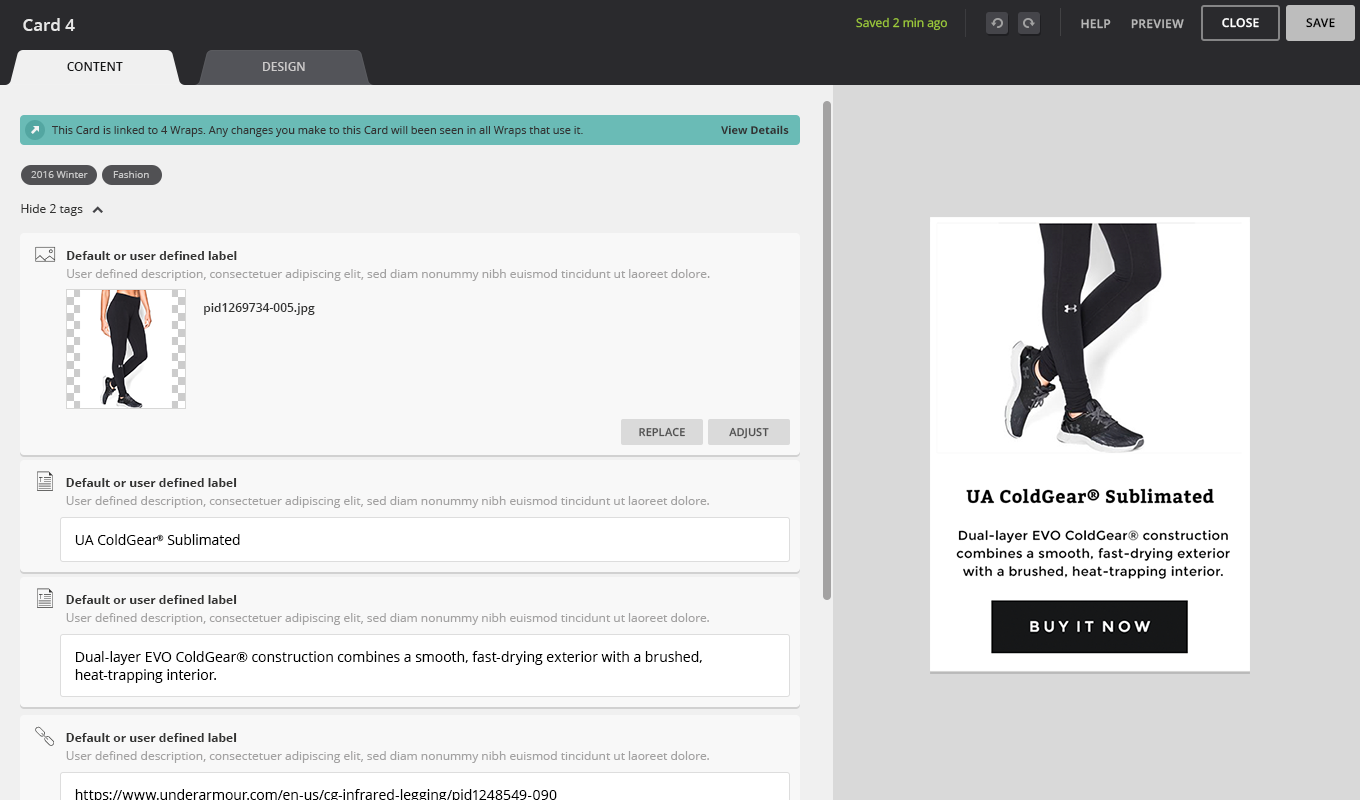Click the Card 4 title
Image resolution: width=1360 pixels, height=800 pixels.
(x=49, y=25)
